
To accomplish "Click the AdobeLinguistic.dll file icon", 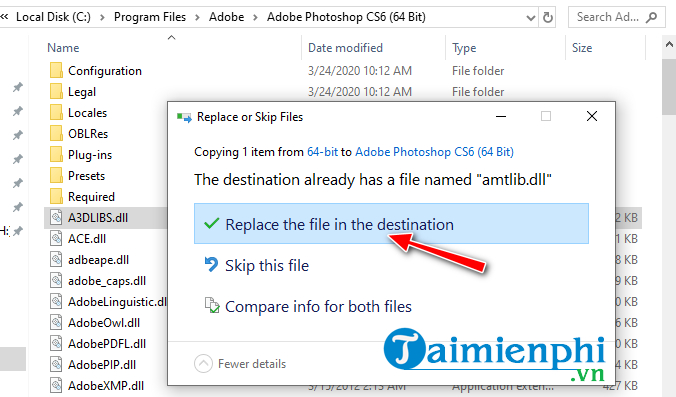I will point(56,301).
